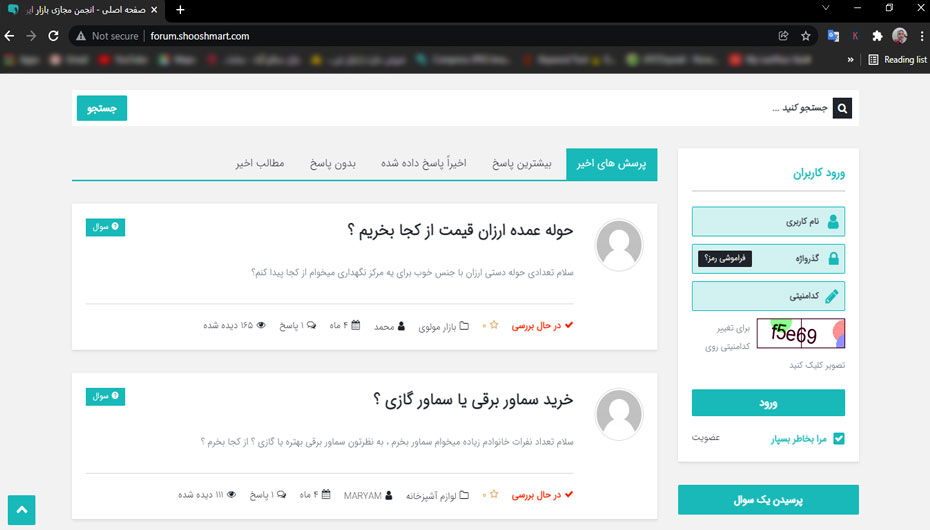Show hidden bookmarks with double chevron
The width and height of the screenshot is (930, 530).
tap(851, 59)
